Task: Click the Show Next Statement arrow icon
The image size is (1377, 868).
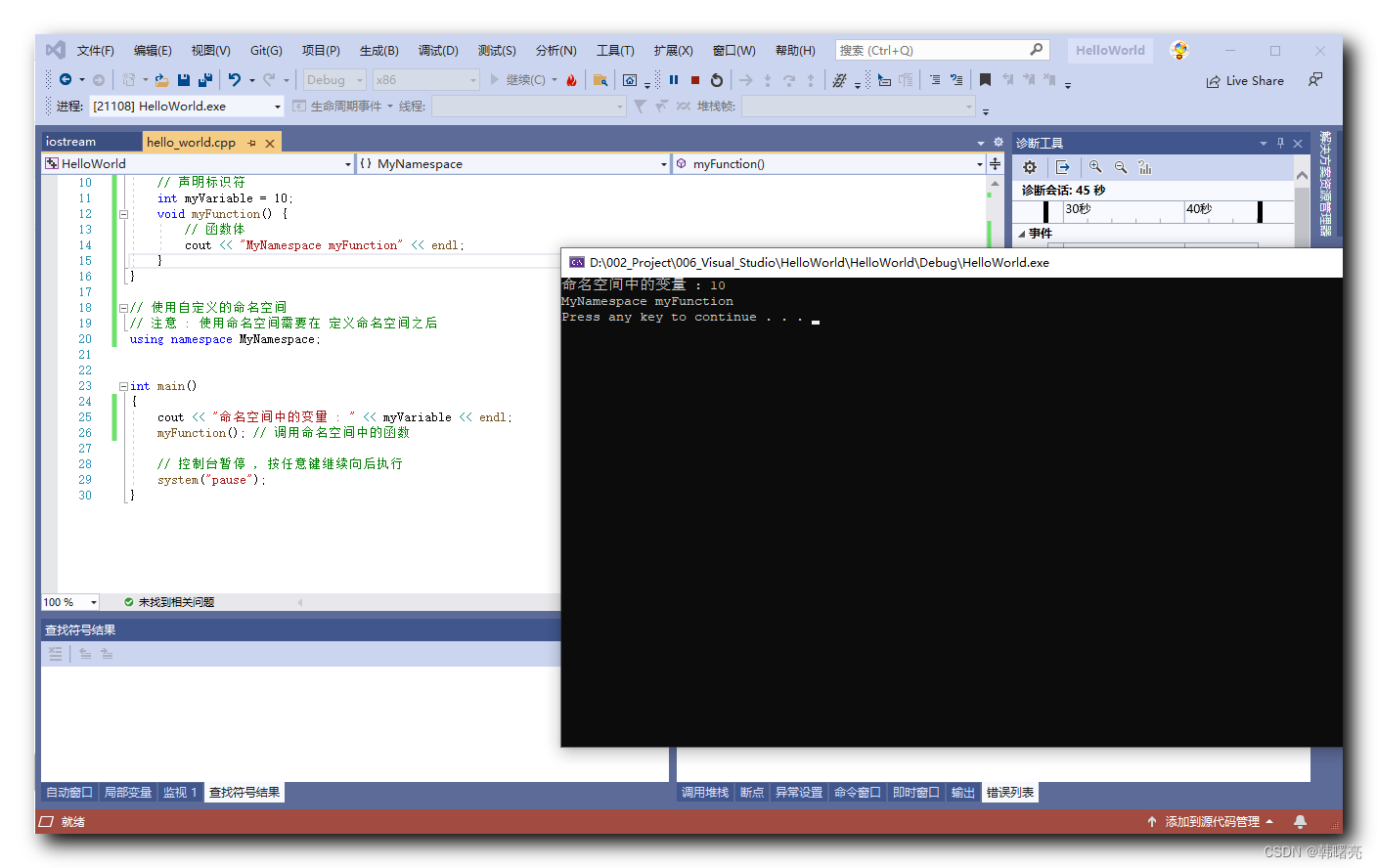Action: click(746, 80)
